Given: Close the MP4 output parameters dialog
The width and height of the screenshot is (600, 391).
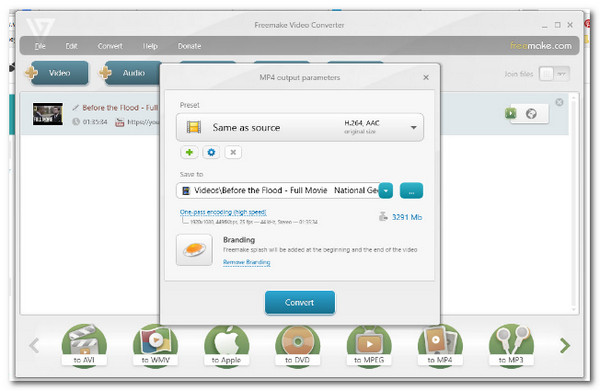Looking at the screenshot, I should (x=426, y=78).
